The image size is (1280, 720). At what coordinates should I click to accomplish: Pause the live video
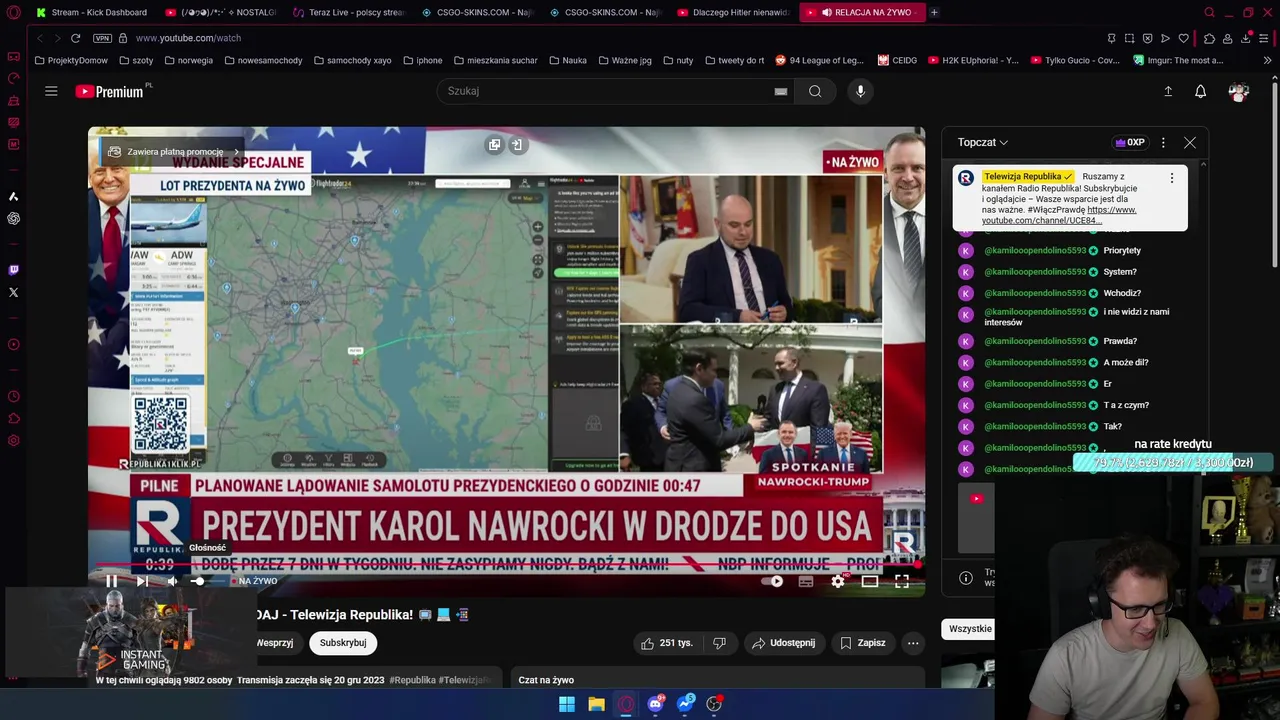[112, 581]
